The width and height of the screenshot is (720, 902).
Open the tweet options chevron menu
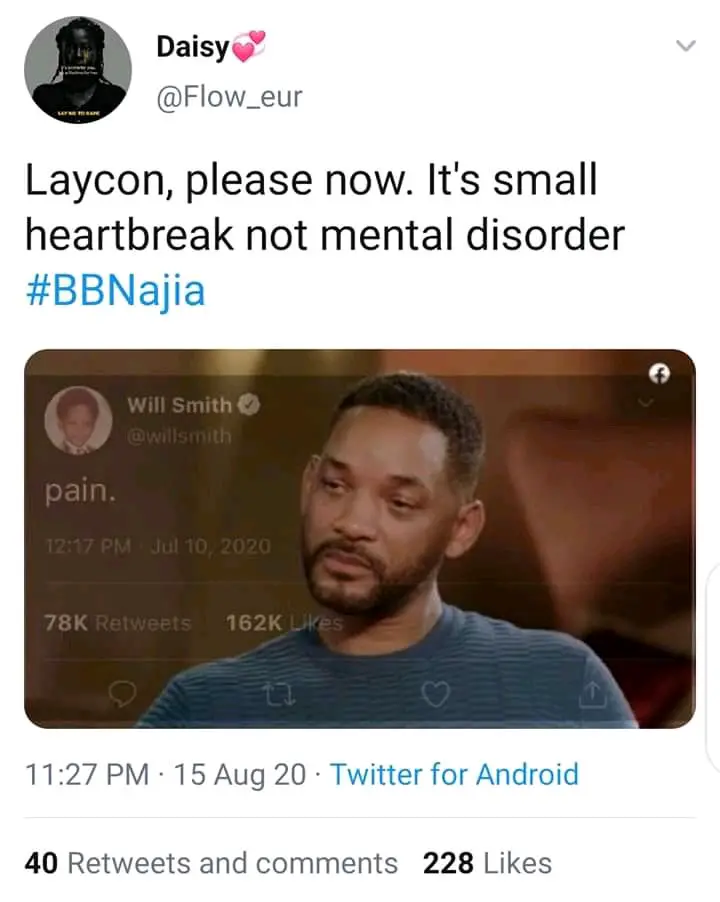tap(685, 45)
